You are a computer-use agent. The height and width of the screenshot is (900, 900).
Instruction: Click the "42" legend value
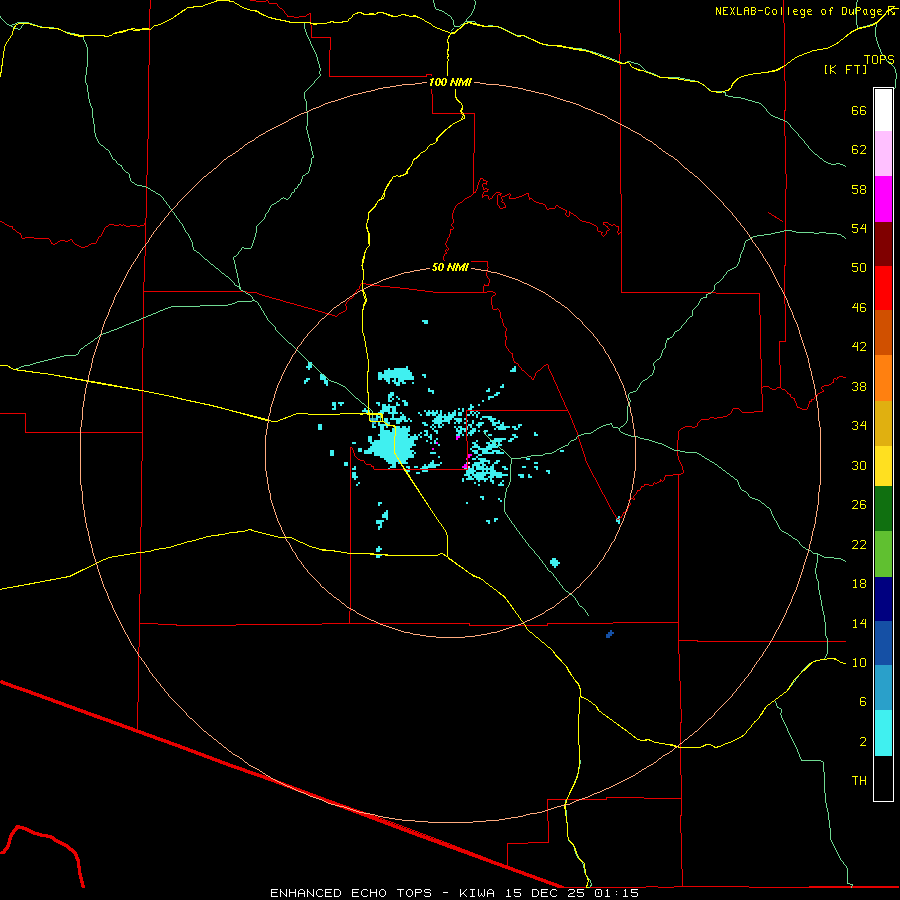[x=859, y=346]
